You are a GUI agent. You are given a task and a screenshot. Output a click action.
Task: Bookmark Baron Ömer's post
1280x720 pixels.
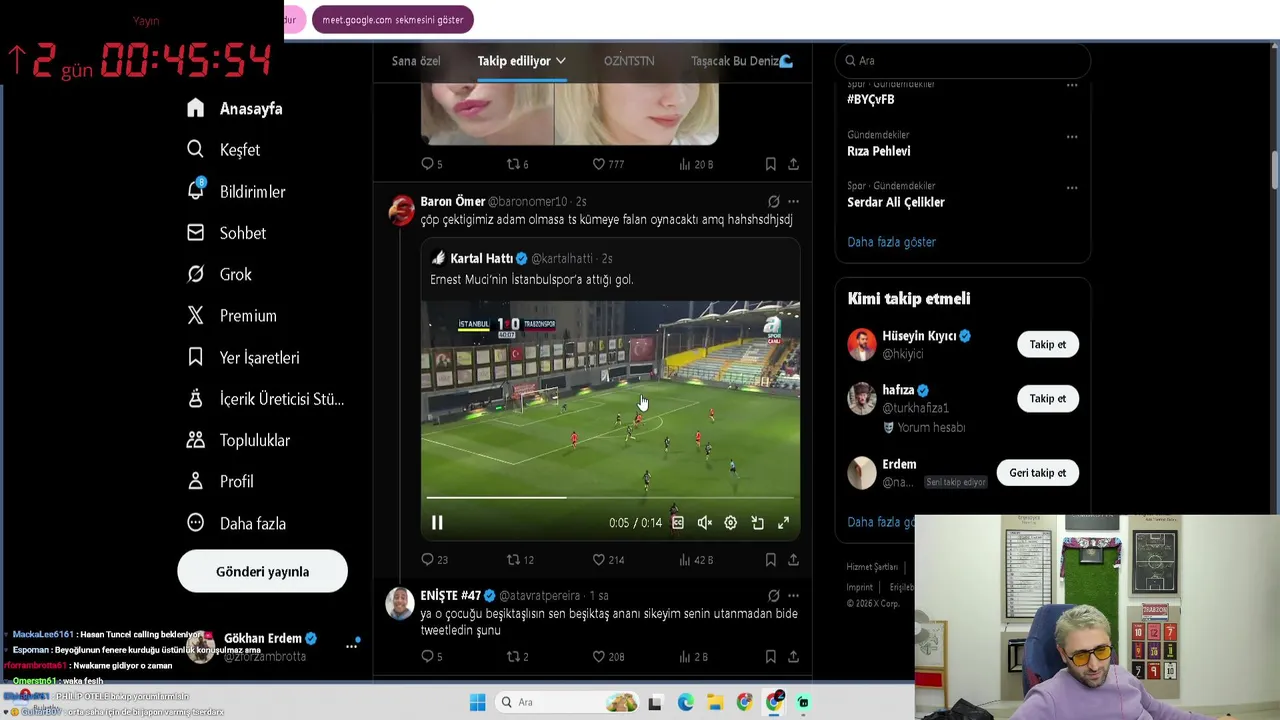coord(770,560)
